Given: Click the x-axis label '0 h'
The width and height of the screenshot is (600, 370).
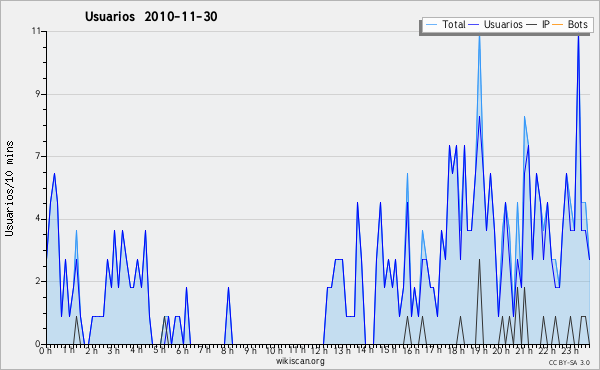Looking at the screenshot, I should pos(45,350).
